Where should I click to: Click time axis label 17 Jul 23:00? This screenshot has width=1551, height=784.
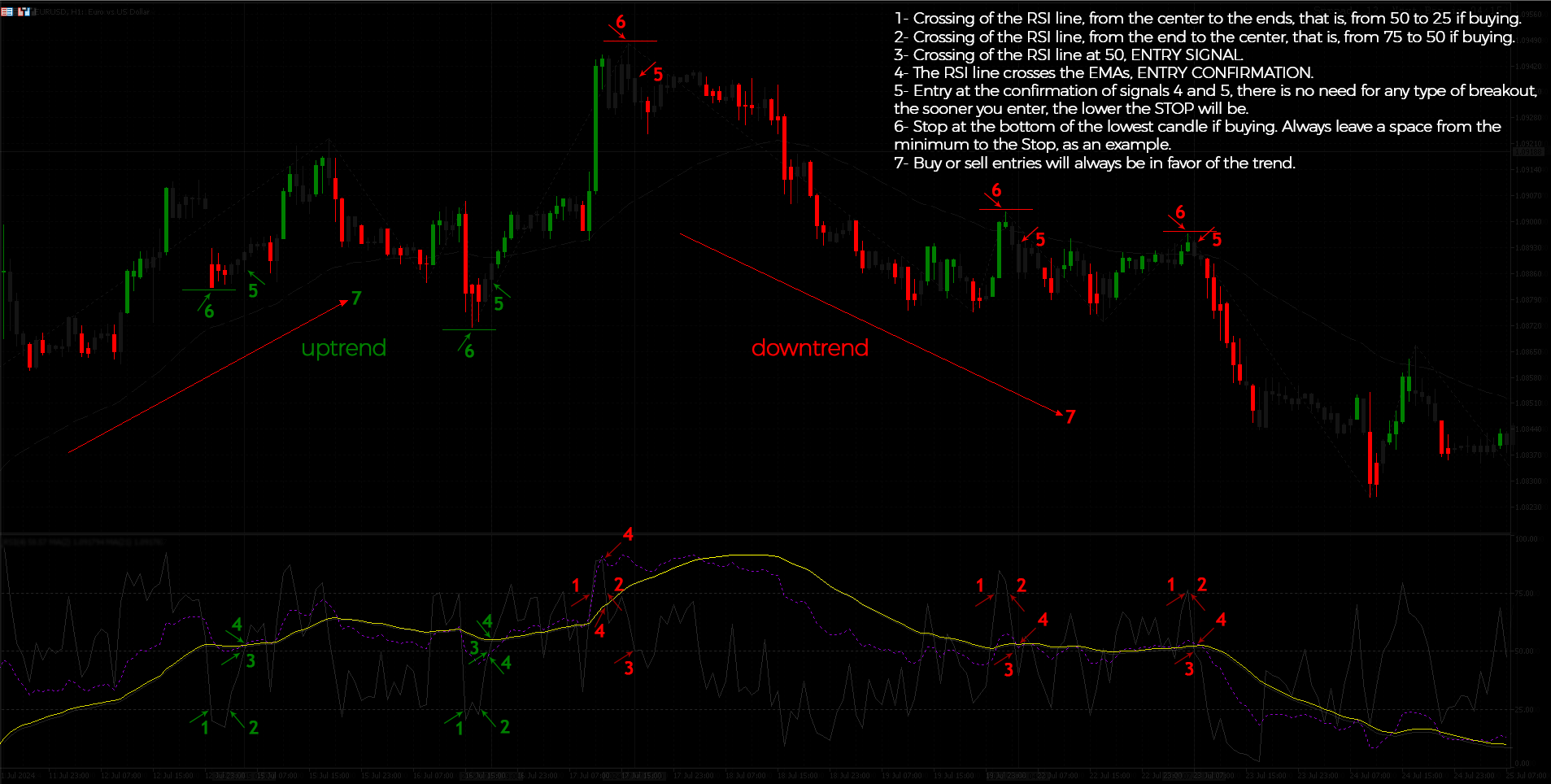coord(693,776)
